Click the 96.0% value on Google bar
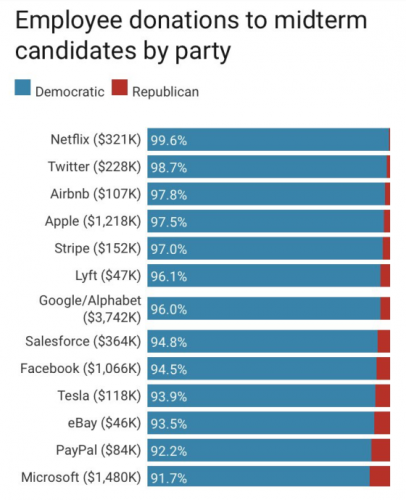406x500 pixels. tap(169, 310)
